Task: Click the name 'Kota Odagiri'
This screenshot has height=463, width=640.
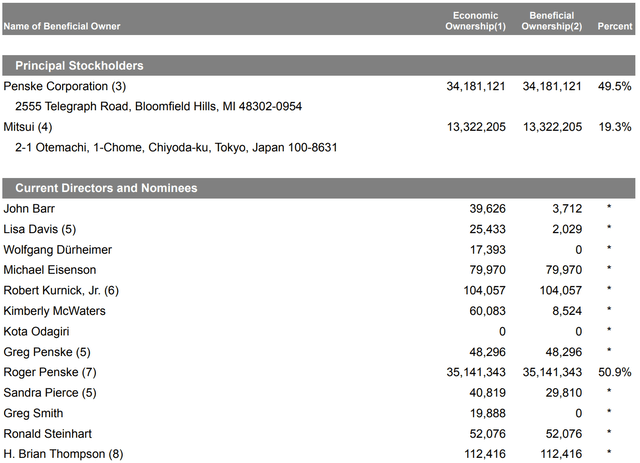Action: pos(36,331)
